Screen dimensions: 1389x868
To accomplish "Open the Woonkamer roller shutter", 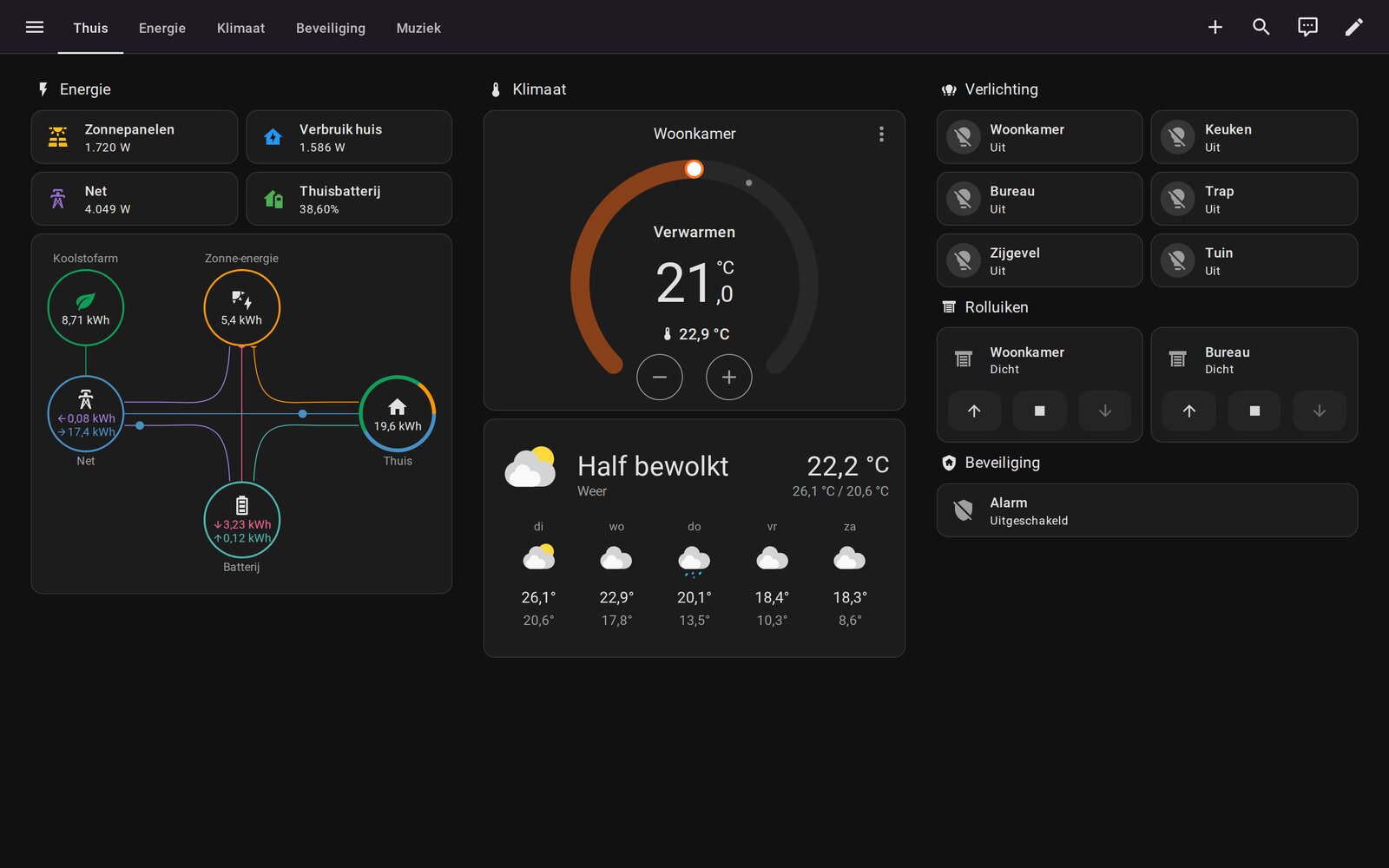I will tap(974, 411).
